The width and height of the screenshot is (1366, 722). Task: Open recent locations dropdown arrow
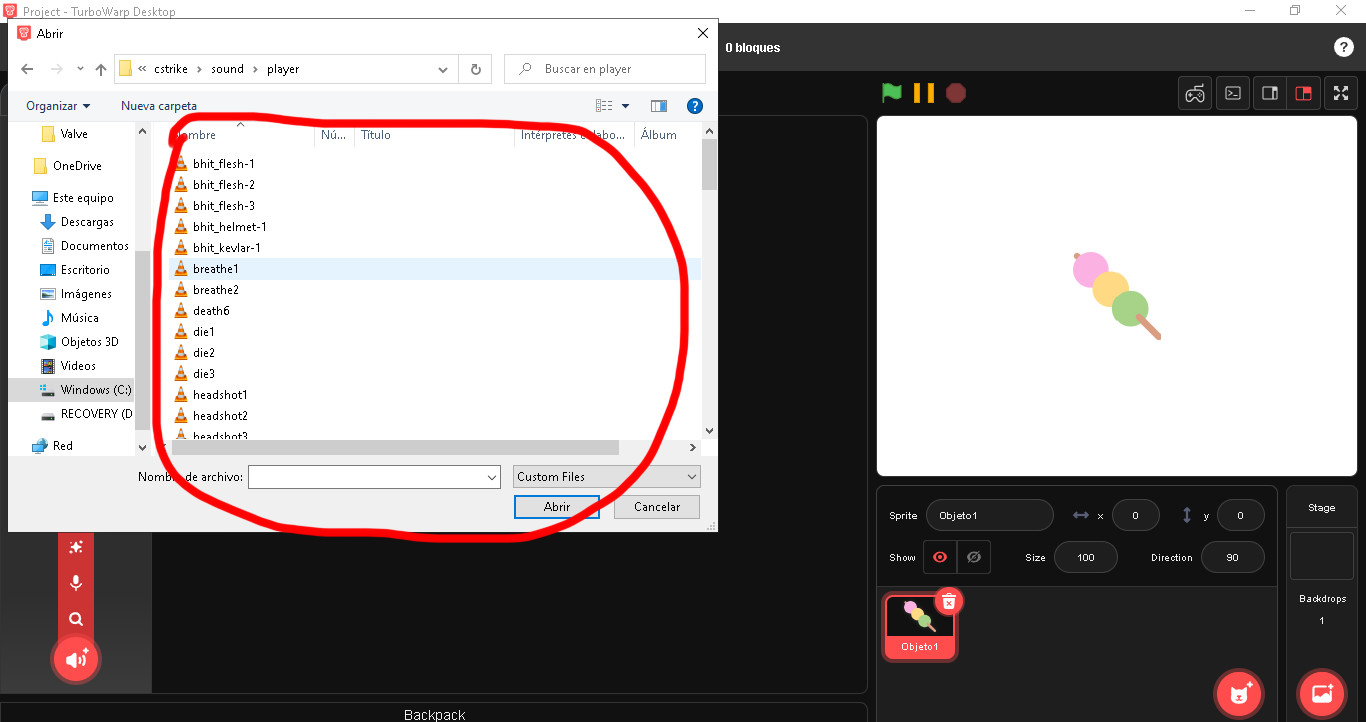[80, 70]
